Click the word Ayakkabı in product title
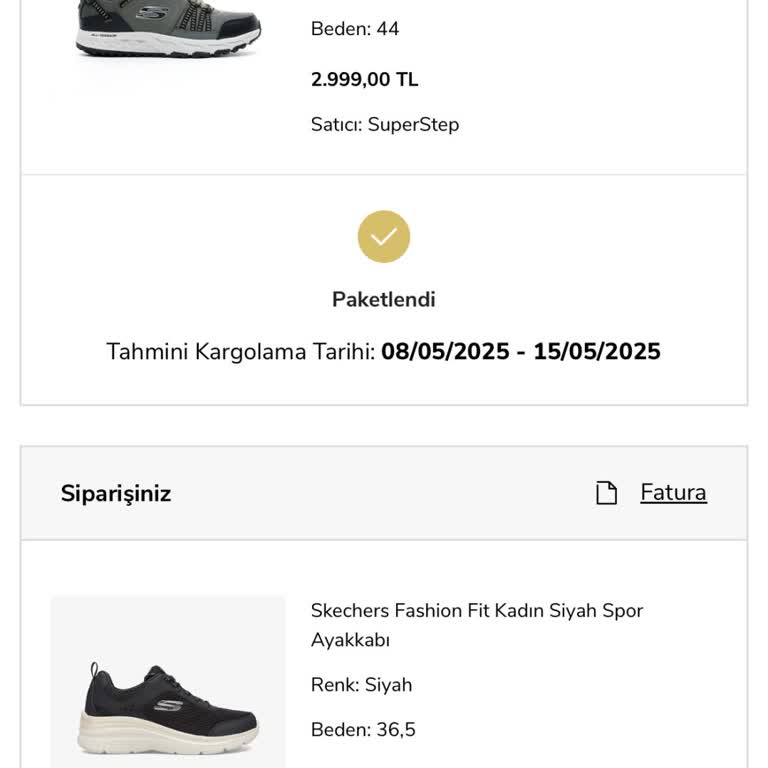 coord(350,640)
